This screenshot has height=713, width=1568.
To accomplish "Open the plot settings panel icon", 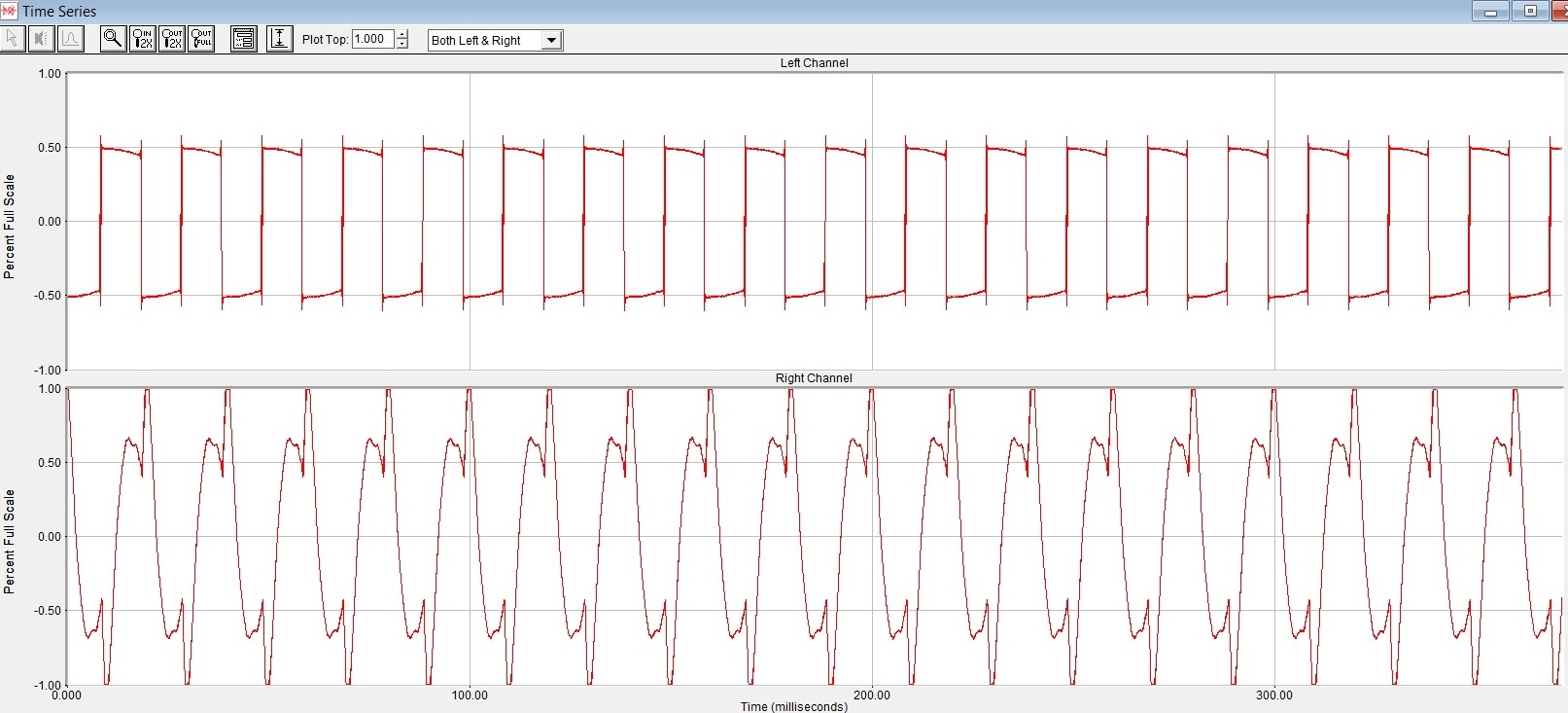I will [244, 39].
